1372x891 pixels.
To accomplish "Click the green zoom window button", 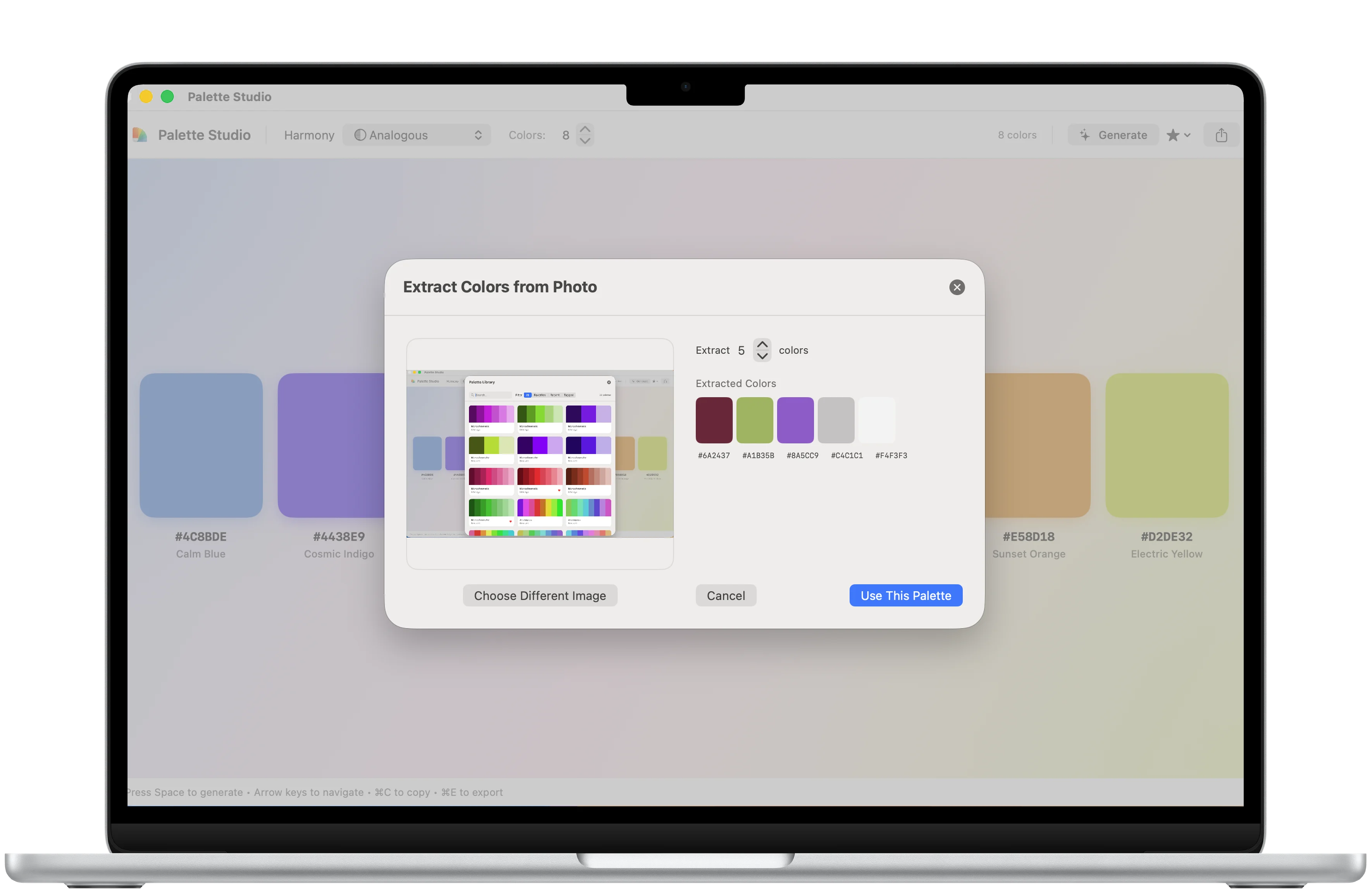I will pos(167,96).
